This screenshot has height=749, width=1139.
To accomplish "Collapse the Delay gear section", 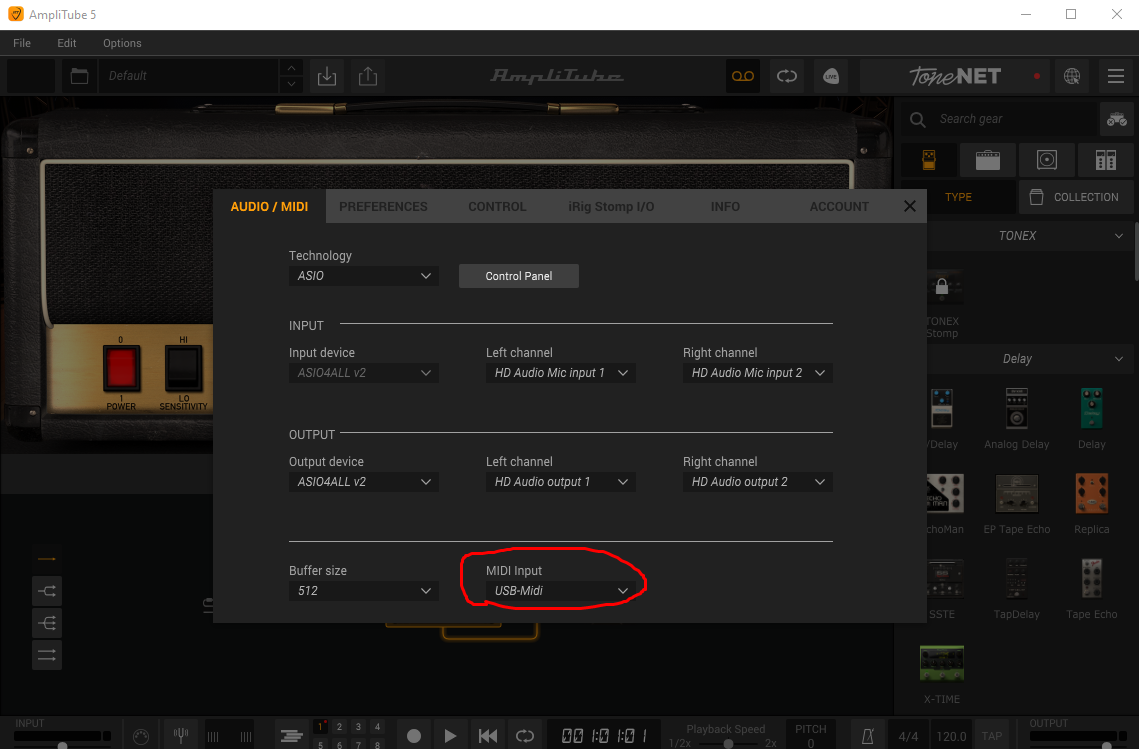I will (x=1119, y=359).
